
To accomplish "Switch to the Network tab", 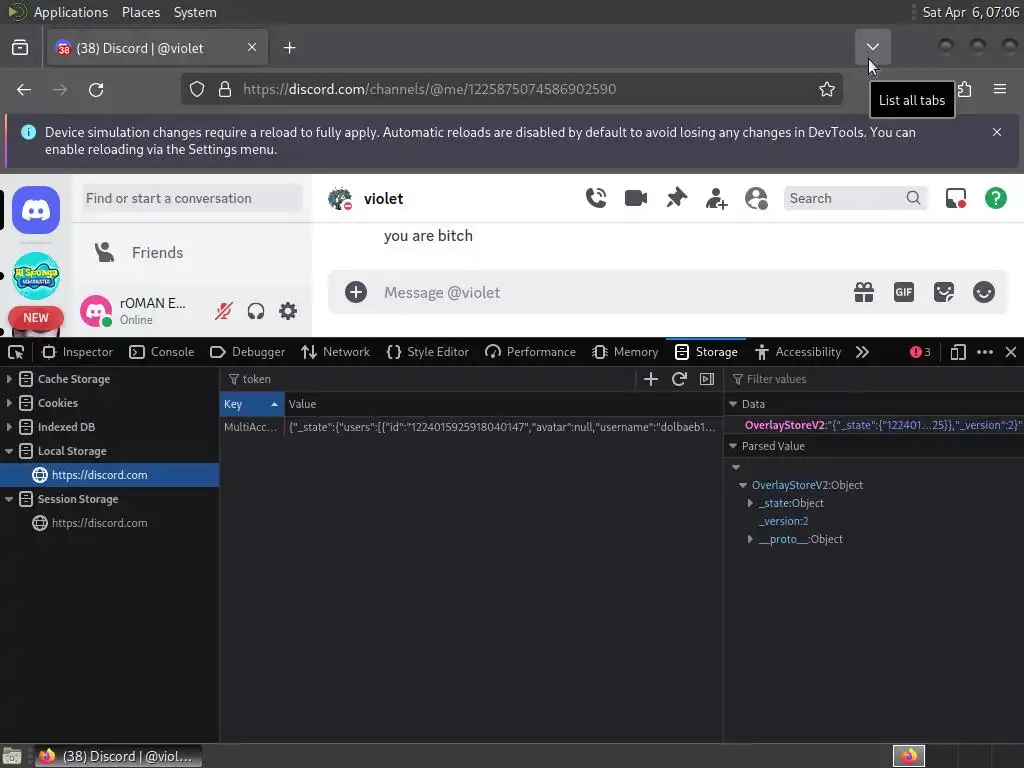I will click(335, 352).
